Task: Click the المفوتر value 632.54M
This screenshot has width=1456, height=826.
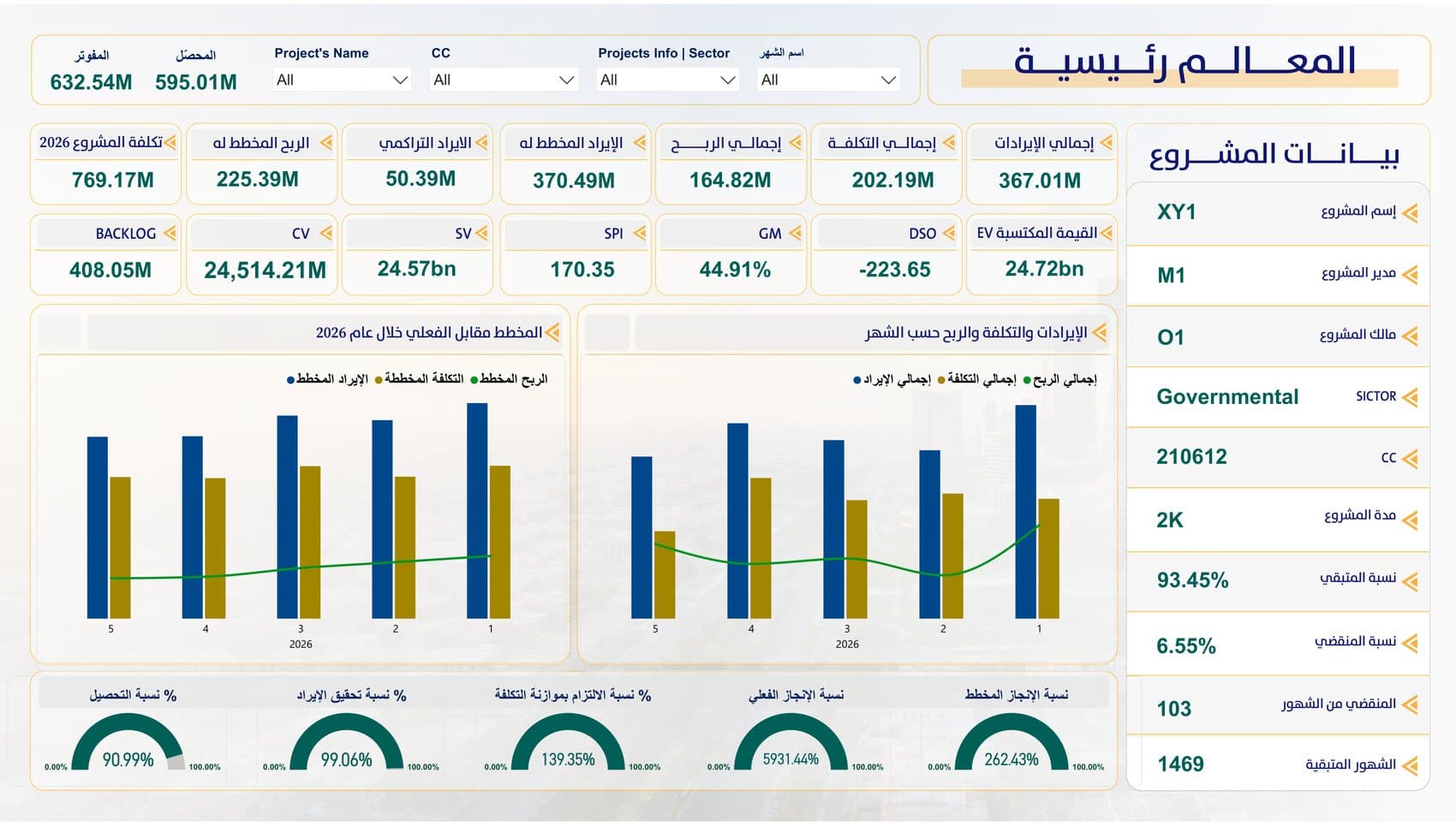Action: 91,82
